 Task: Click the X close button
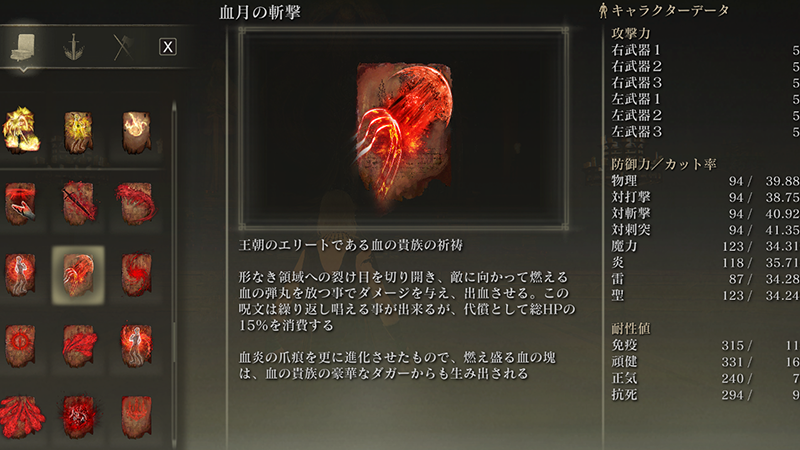point(168,47)
